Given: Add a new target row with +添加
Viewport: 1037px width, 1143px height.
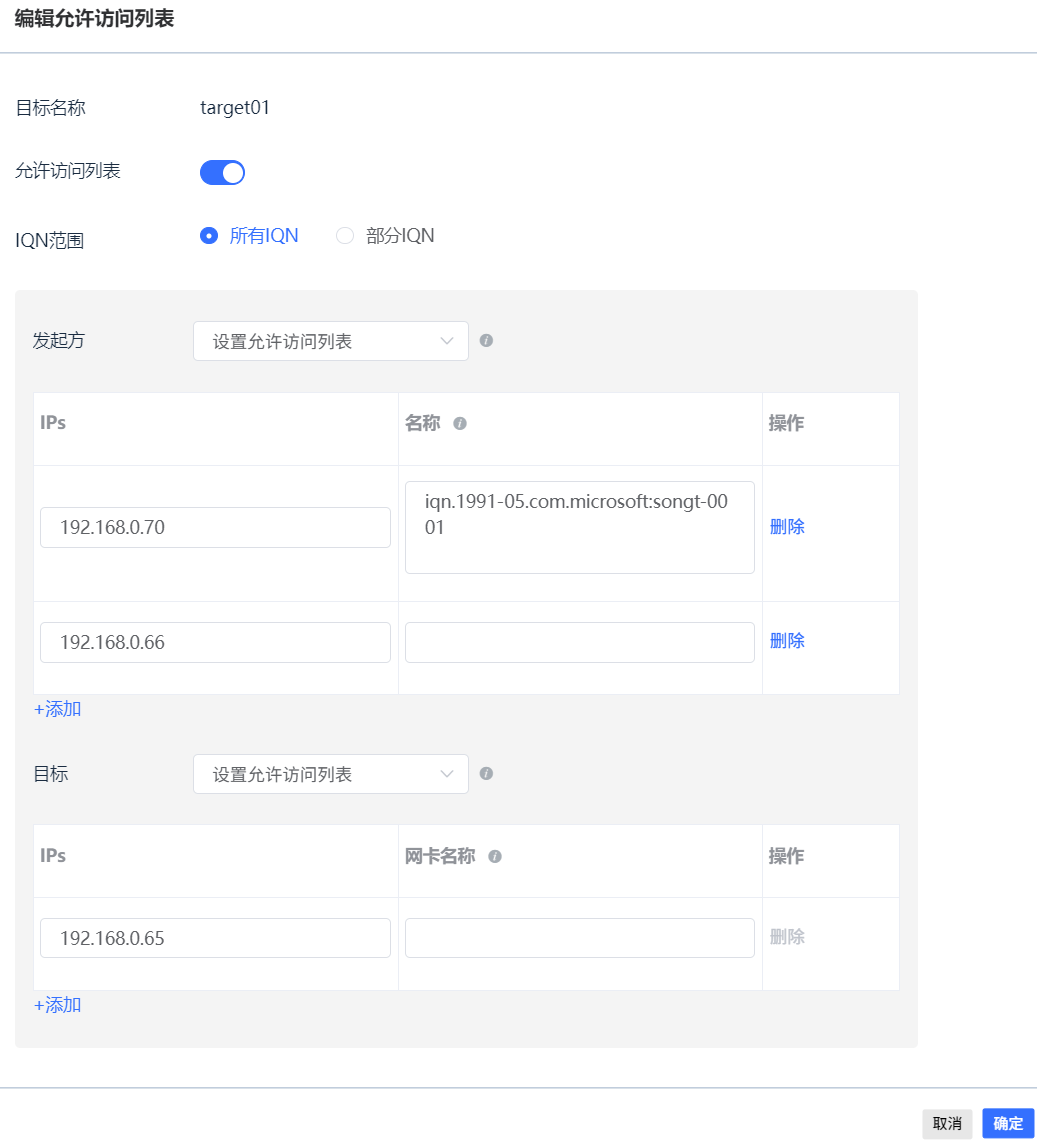Looking at the screenshot, I should tap(58, 1005).
